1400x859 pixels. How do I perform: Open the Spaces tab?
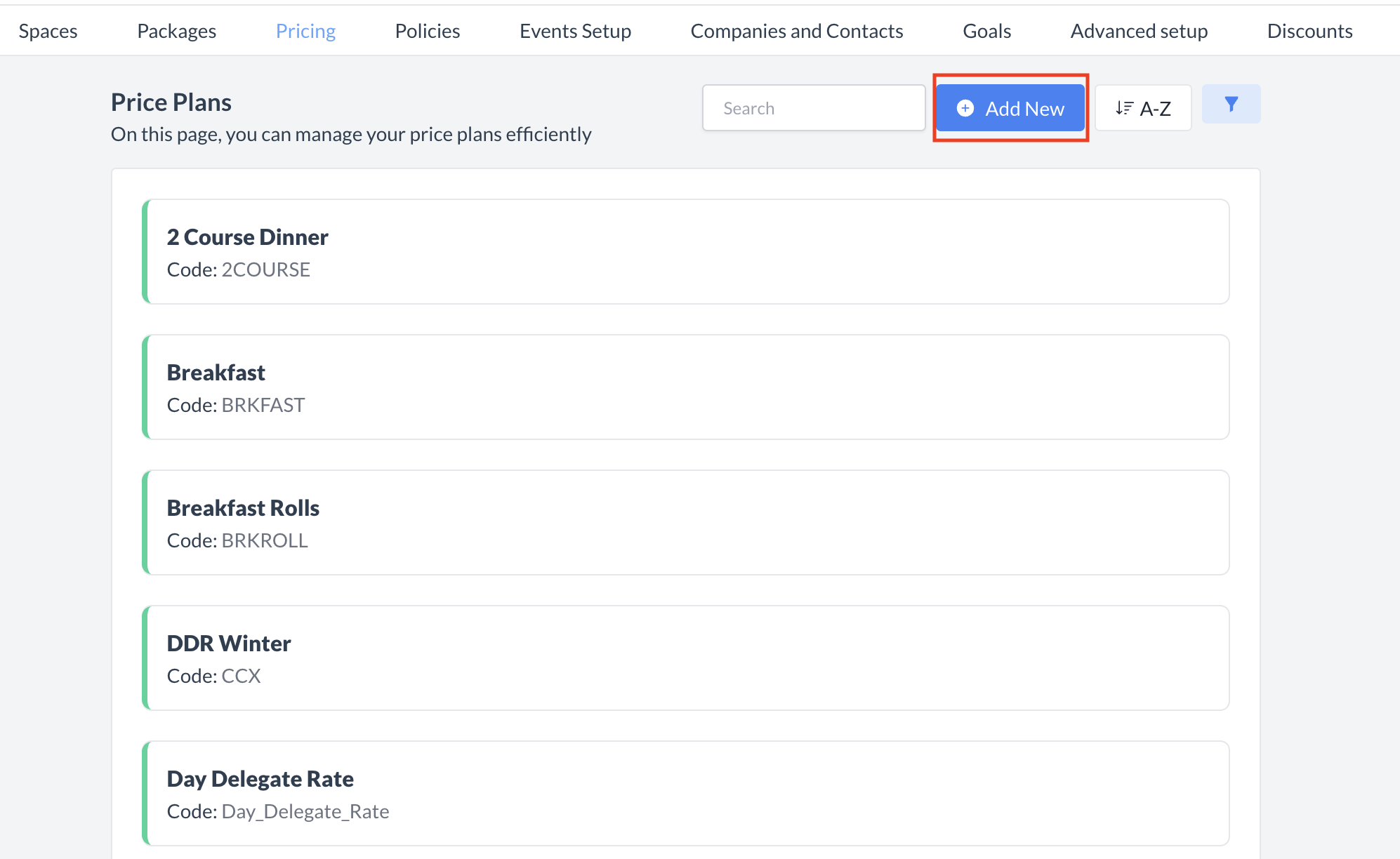tap(48, 31)
